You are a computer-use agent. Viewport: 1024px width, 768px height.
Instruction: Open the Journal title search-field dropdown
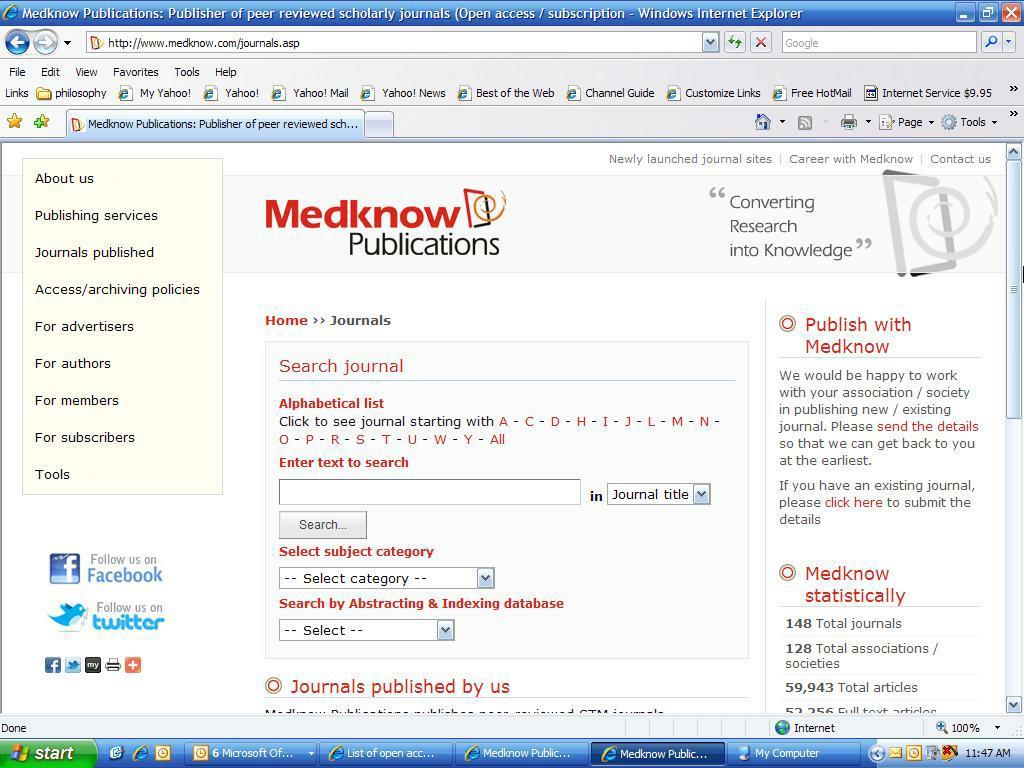coord(658,494)
